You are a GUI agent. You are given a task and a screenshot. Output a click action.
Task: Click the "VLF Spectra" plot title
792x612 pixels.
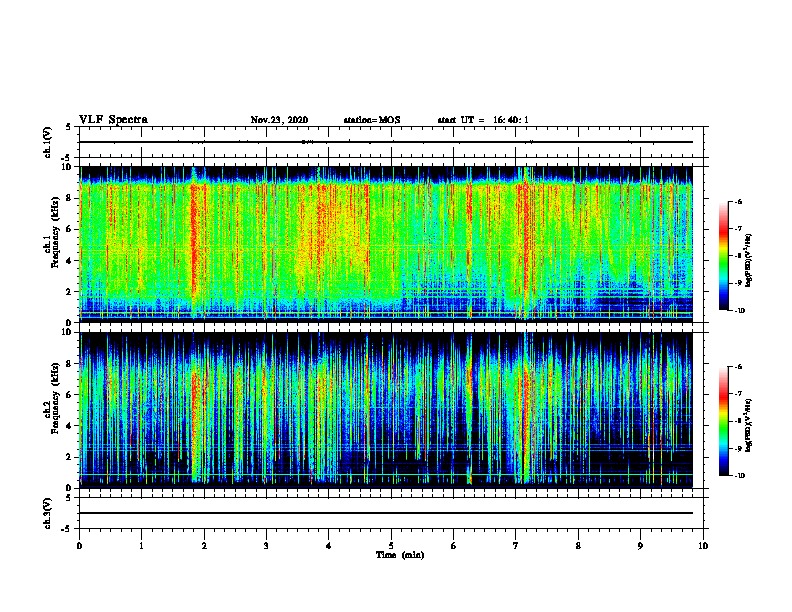(x=113, y=120)
